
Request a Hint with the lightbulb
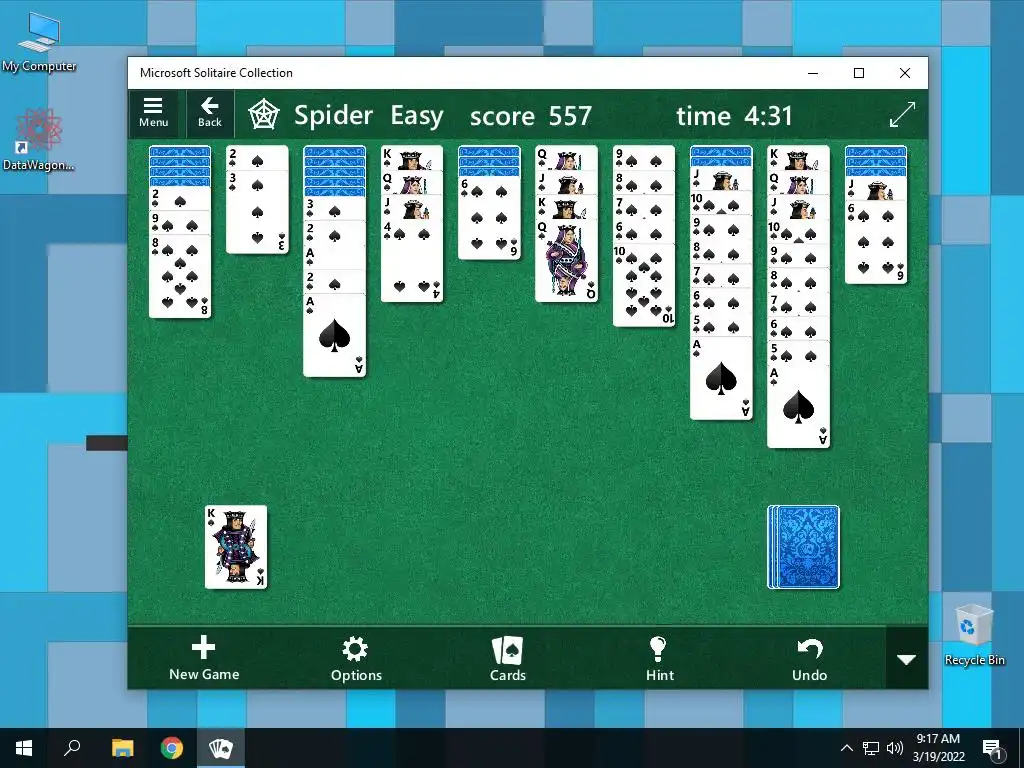[659, 658]
